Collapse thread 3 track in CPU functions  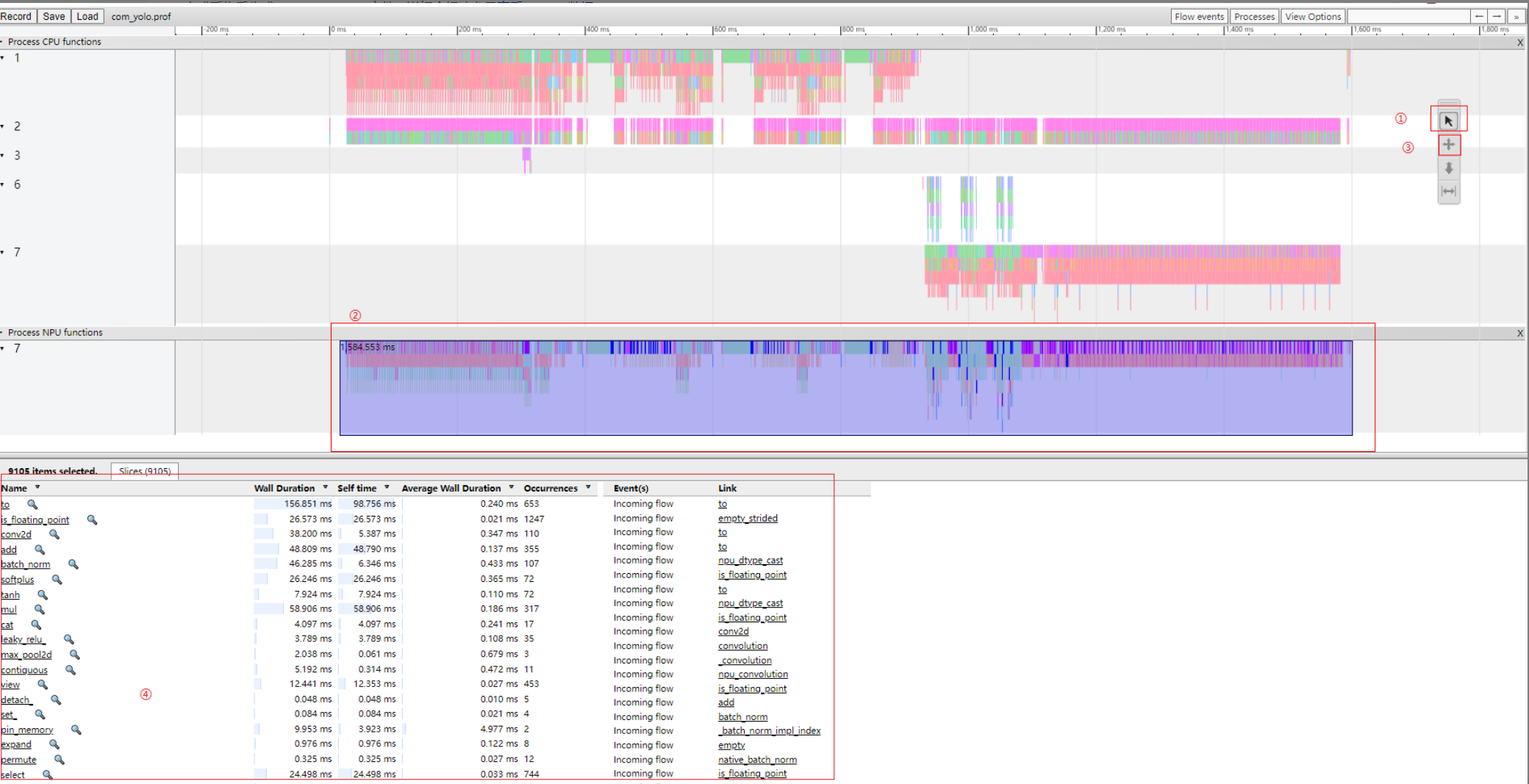point(2,156)
